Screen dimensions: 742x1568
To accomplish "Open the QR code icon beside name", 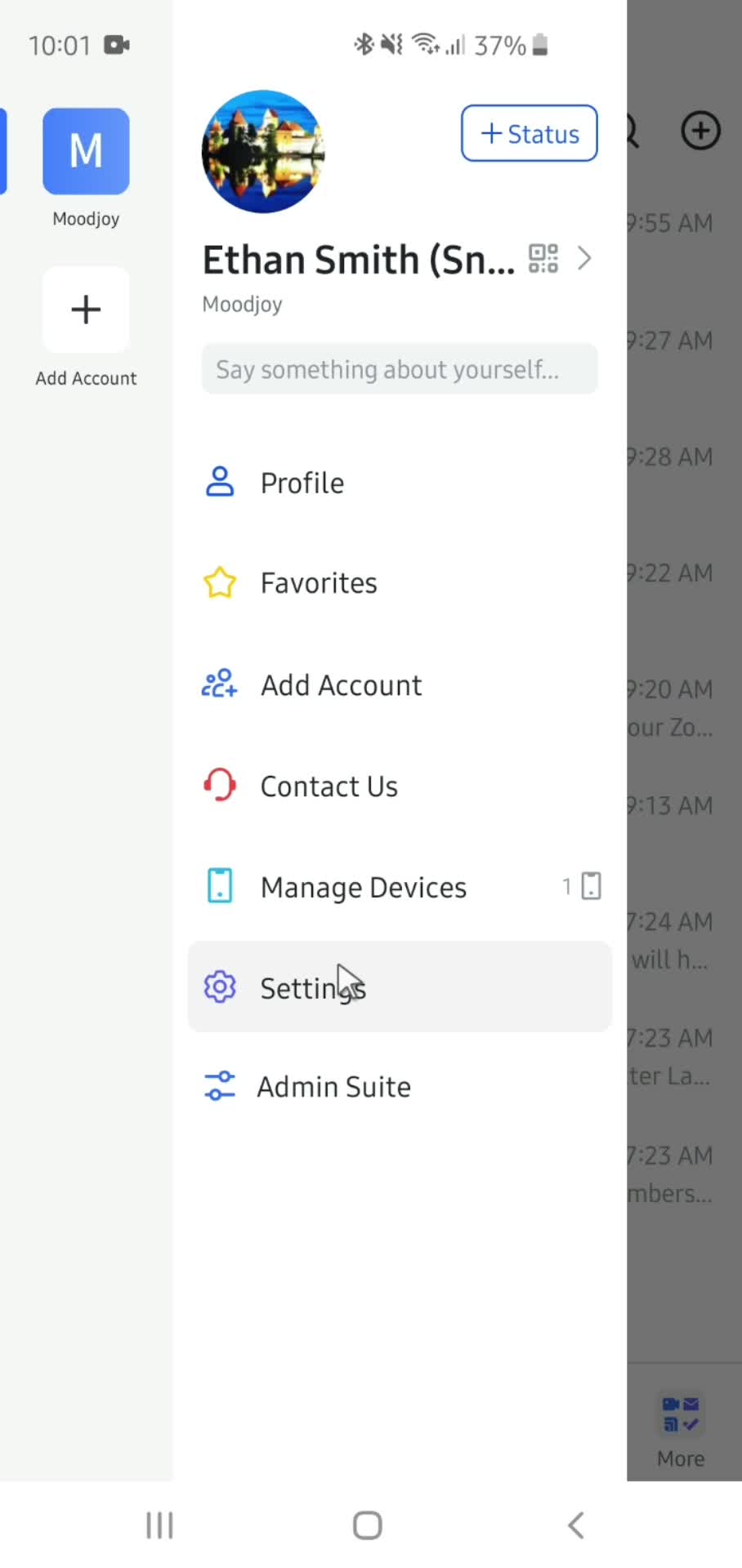I will click(x=543, y=258).
